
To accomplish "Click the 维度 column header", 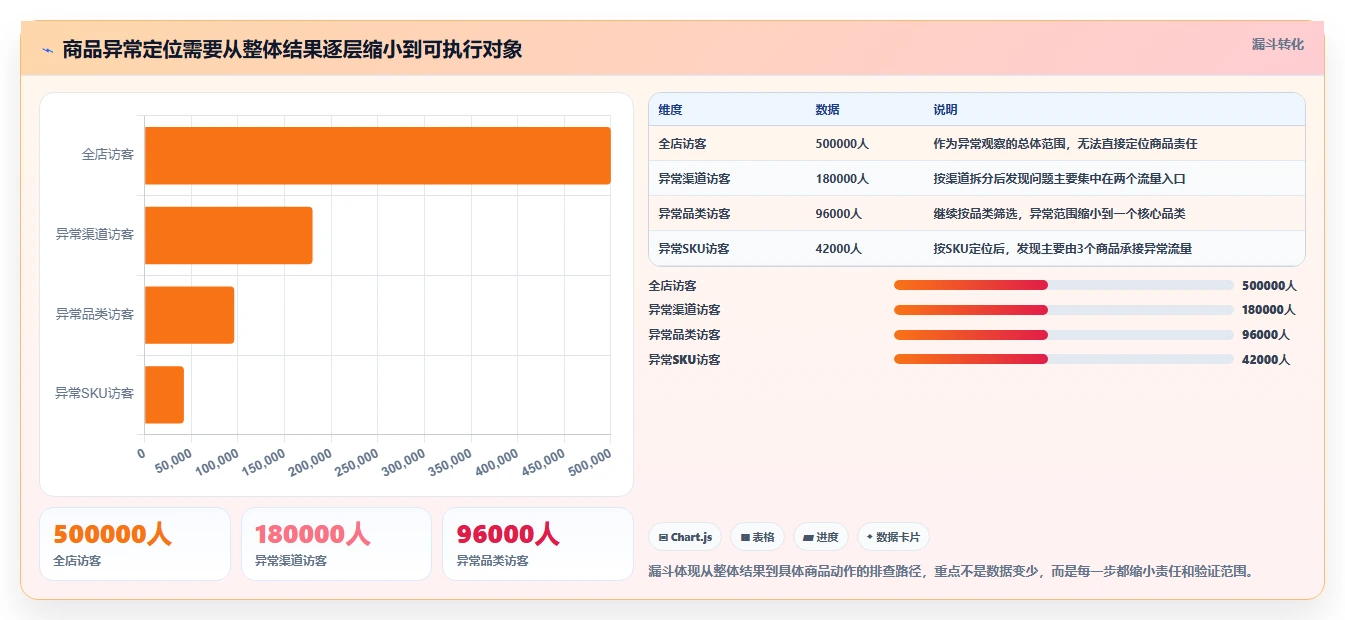I will point(670,110).
